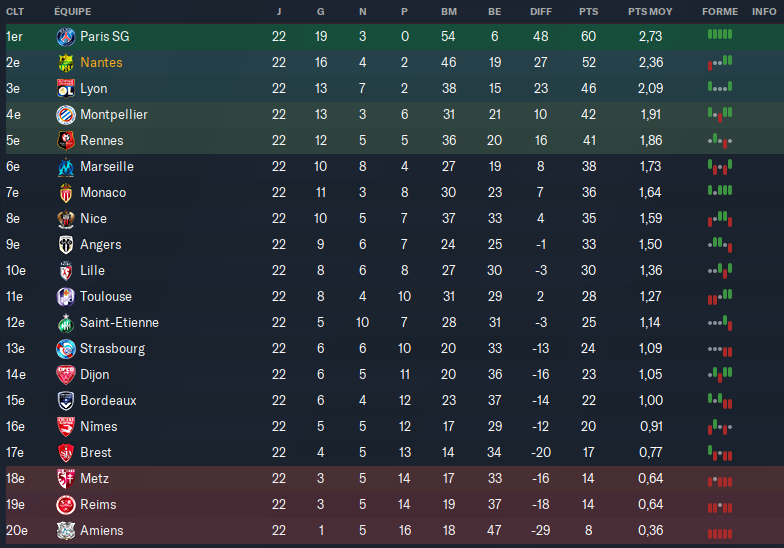Sort table by PTS column header
The image size is (784, 548).
(x=588, y=12)
